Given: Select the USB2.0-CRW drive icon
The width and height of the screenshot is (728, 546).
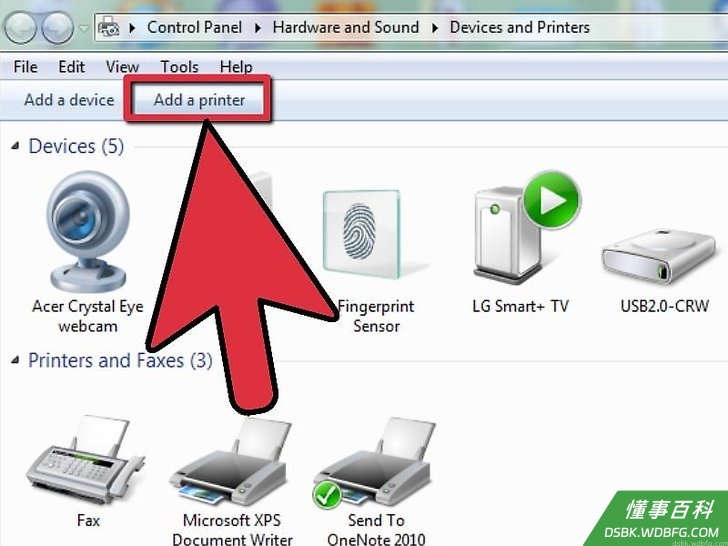Looking at the screenshot, I should point(659,257).
